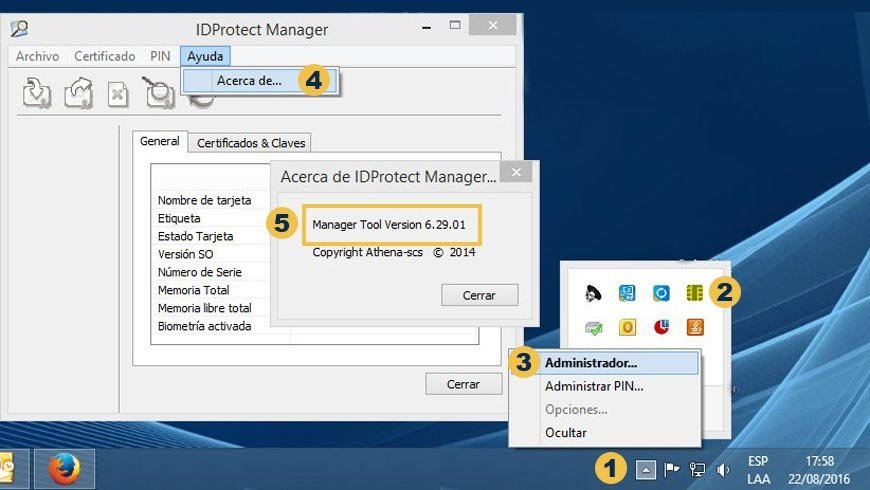Click the Etiqueta row
Image resolution: width=870 pixels, height=490 pixels.
pyautogui.click(x=210, y=218)
